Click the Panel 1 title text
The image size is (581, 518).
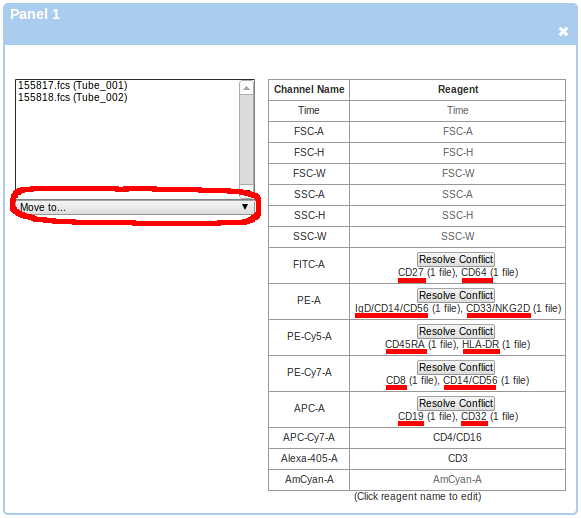(x=35, y=14)
